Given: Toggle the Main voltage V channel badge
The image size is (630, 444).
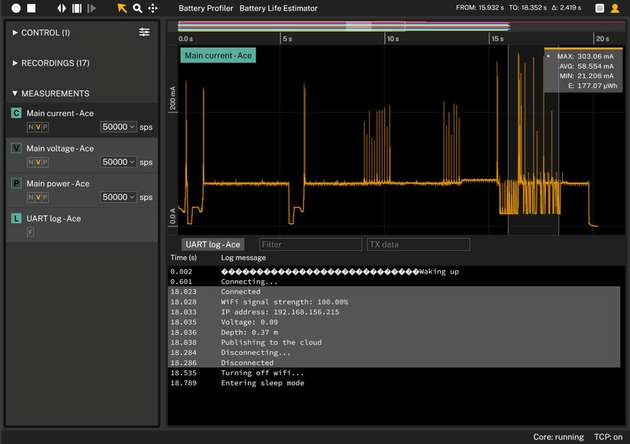Looking at the screenshot, I should tap(16, 148).
